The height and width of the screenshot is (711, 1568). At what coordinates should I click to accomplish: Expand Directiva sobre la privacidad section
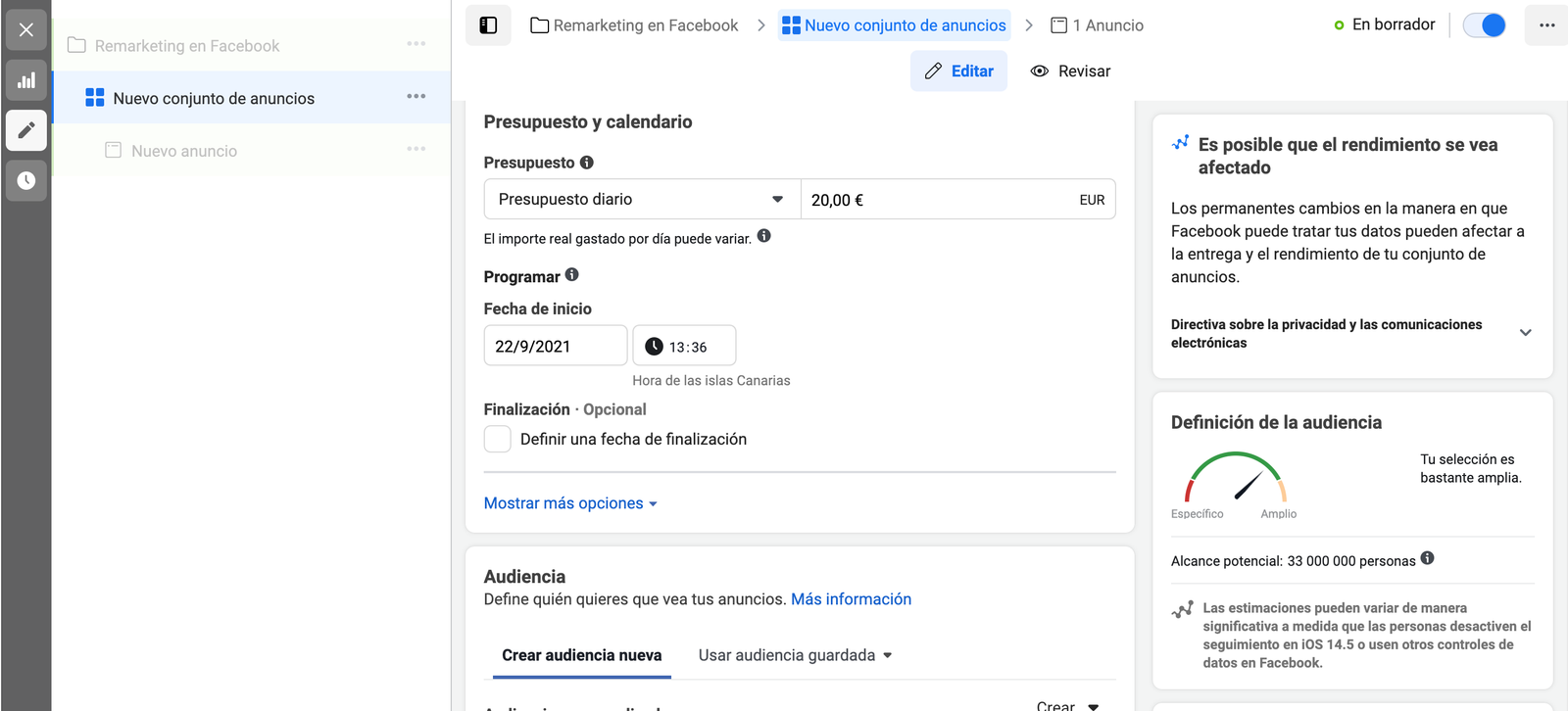click(x=1525, y=333)
